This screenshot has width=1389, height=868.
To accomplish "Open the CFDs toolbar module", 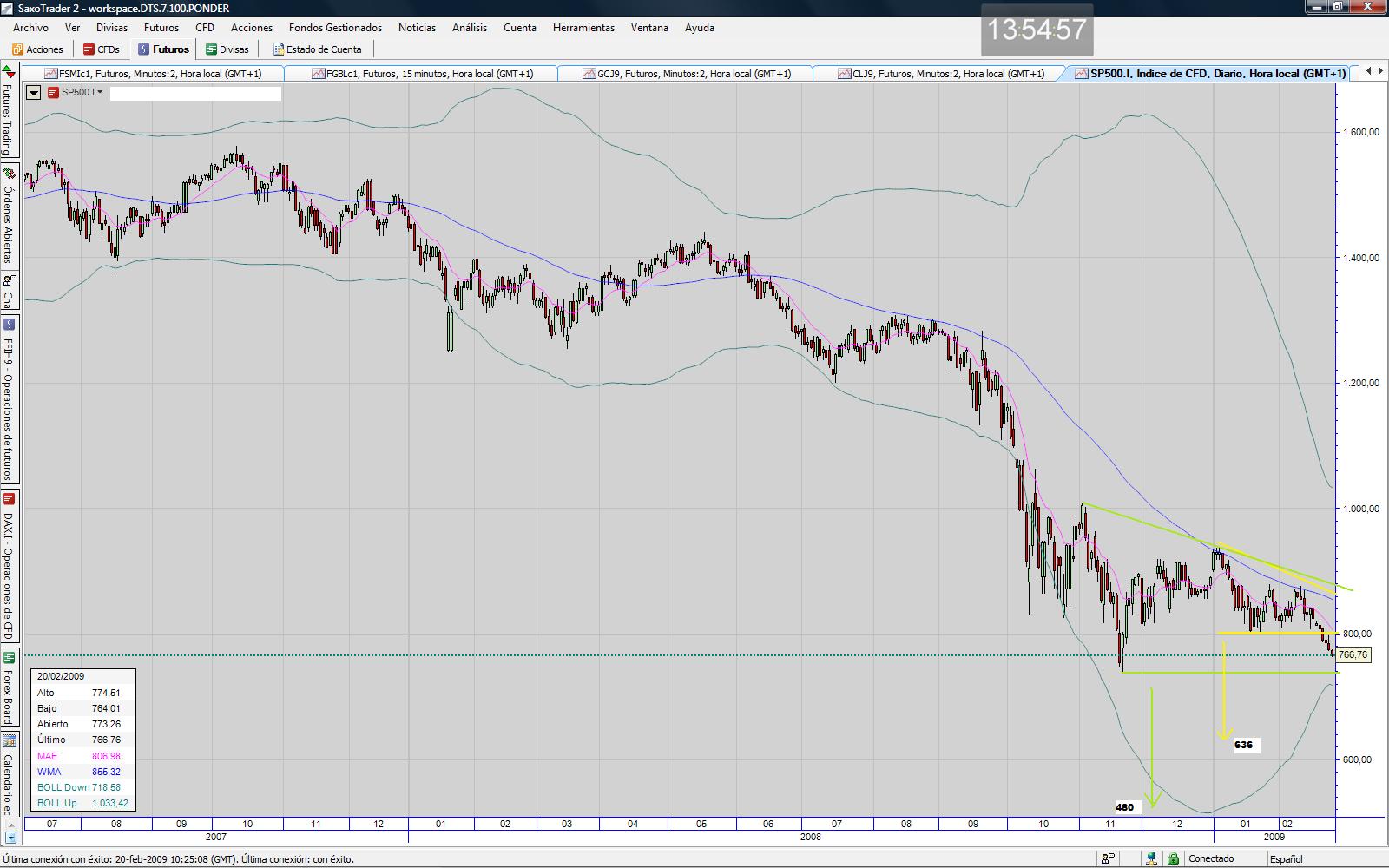I will (x=102, y=49).
